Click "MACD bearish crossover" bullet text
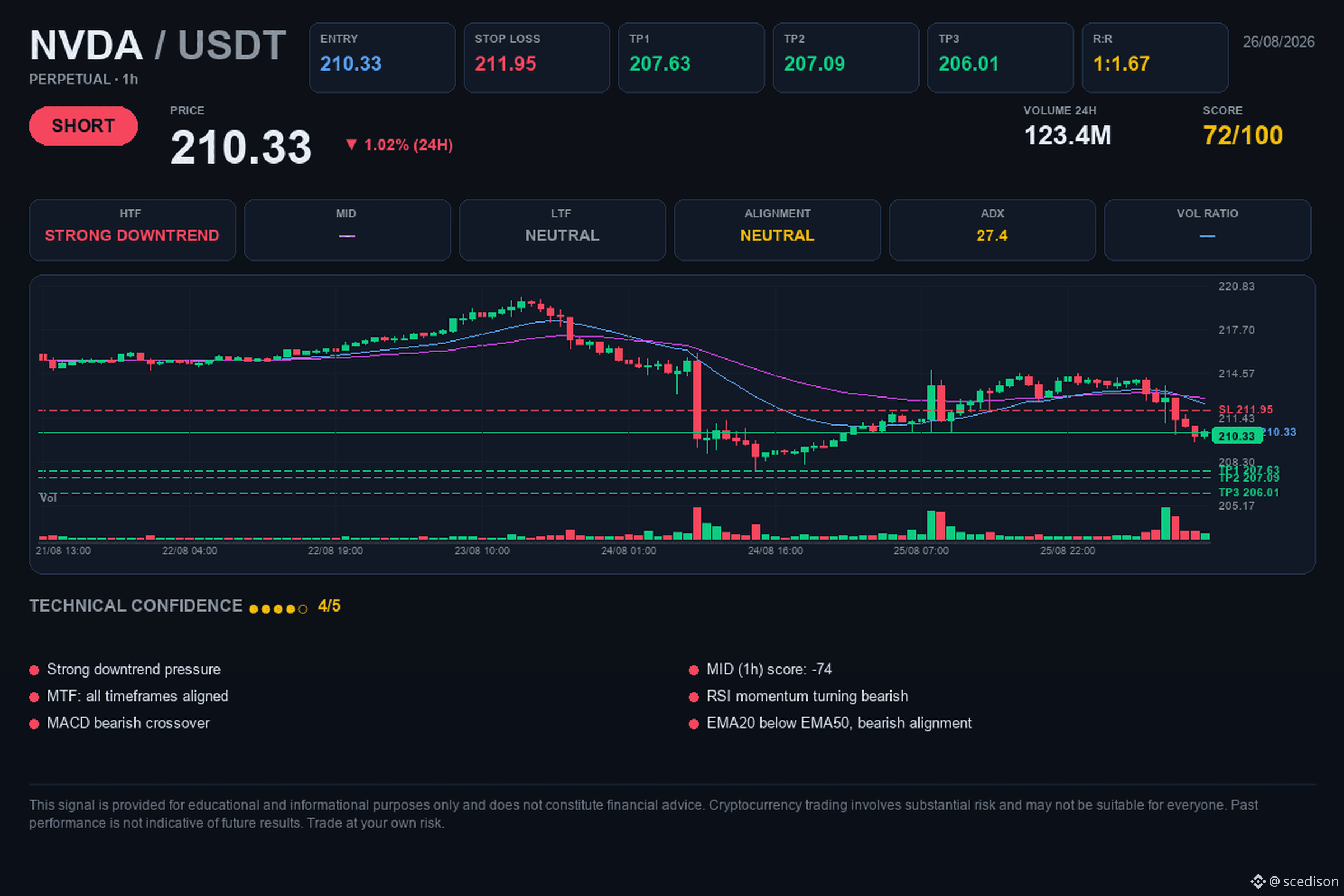This screenshot has height=896, width=1344. pos(129,724)
